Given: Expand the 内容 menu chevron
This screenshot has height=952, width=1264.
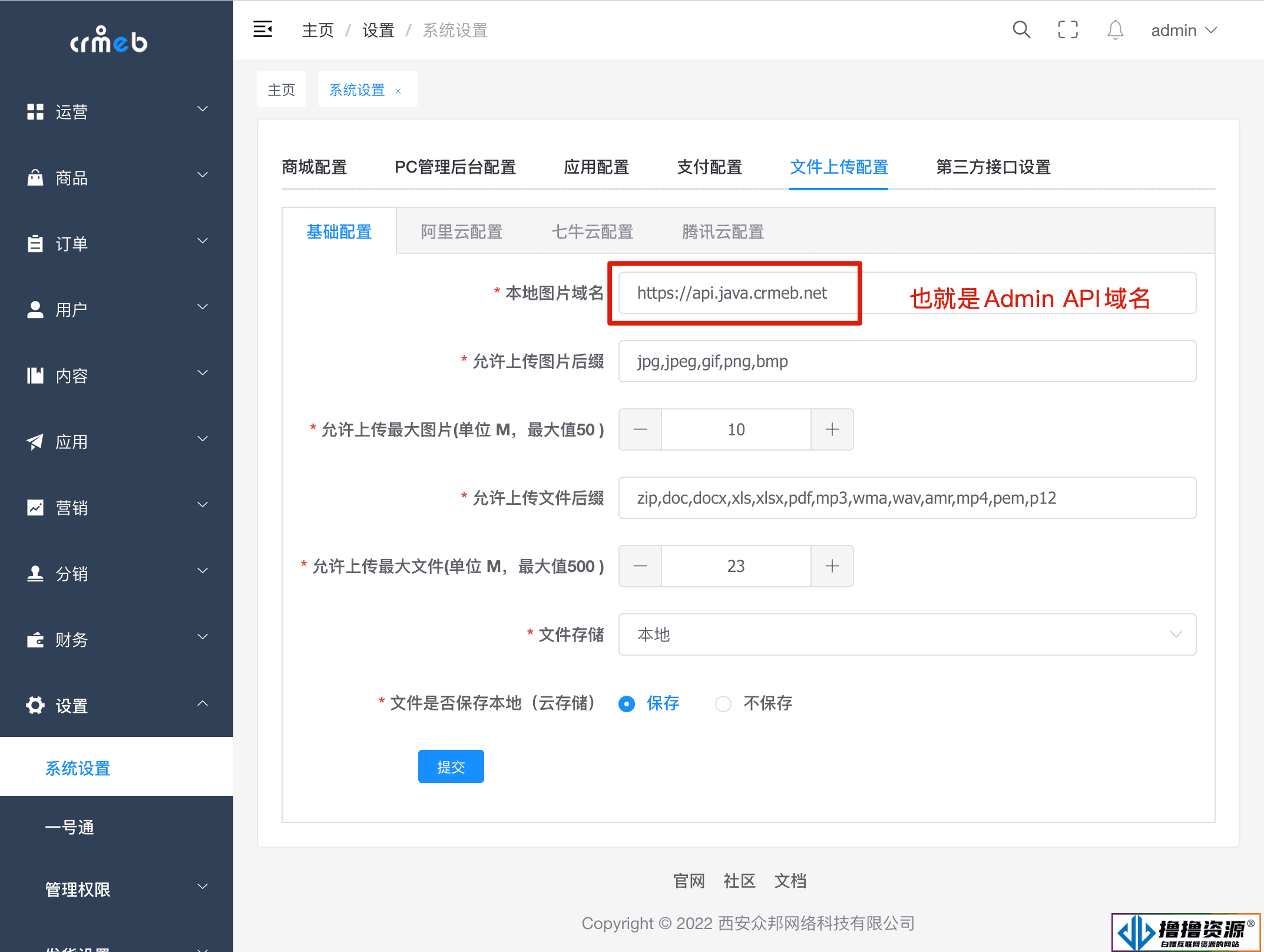Looking at the screenshot, I should [203, 373].
